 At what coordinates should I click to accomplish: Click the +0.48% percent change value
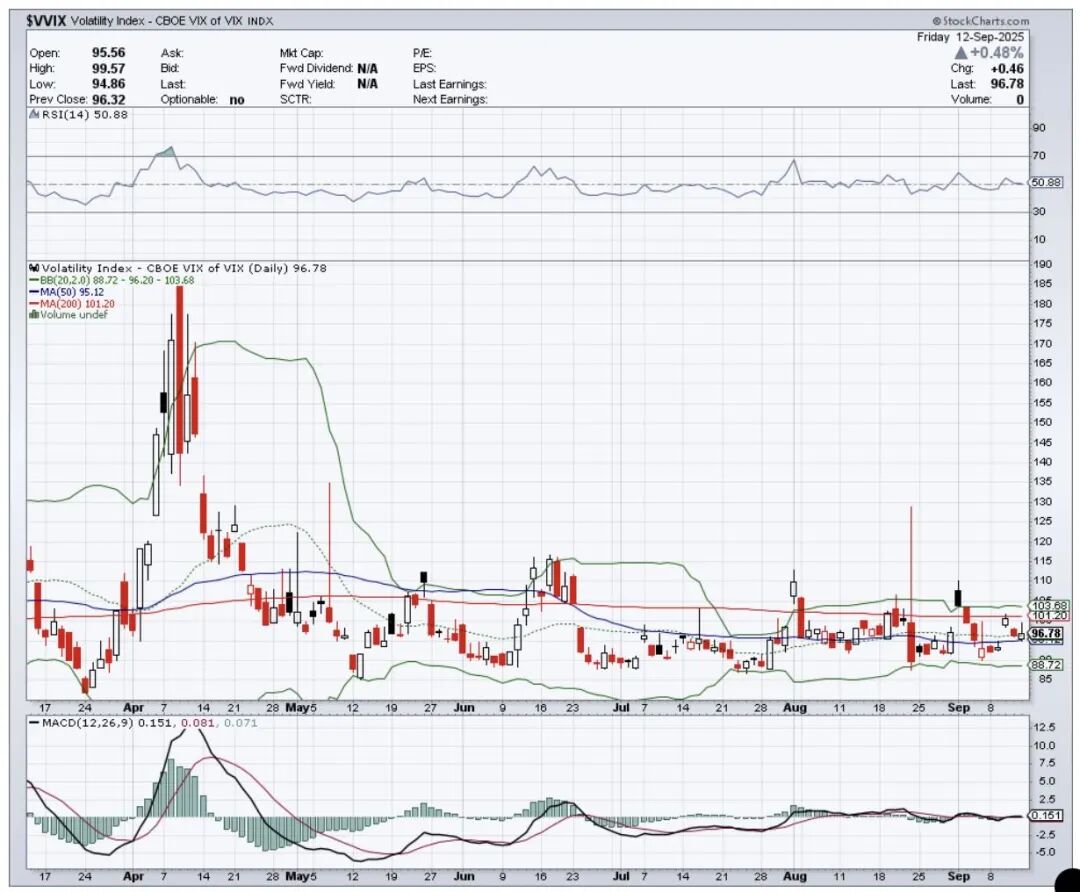997,52
